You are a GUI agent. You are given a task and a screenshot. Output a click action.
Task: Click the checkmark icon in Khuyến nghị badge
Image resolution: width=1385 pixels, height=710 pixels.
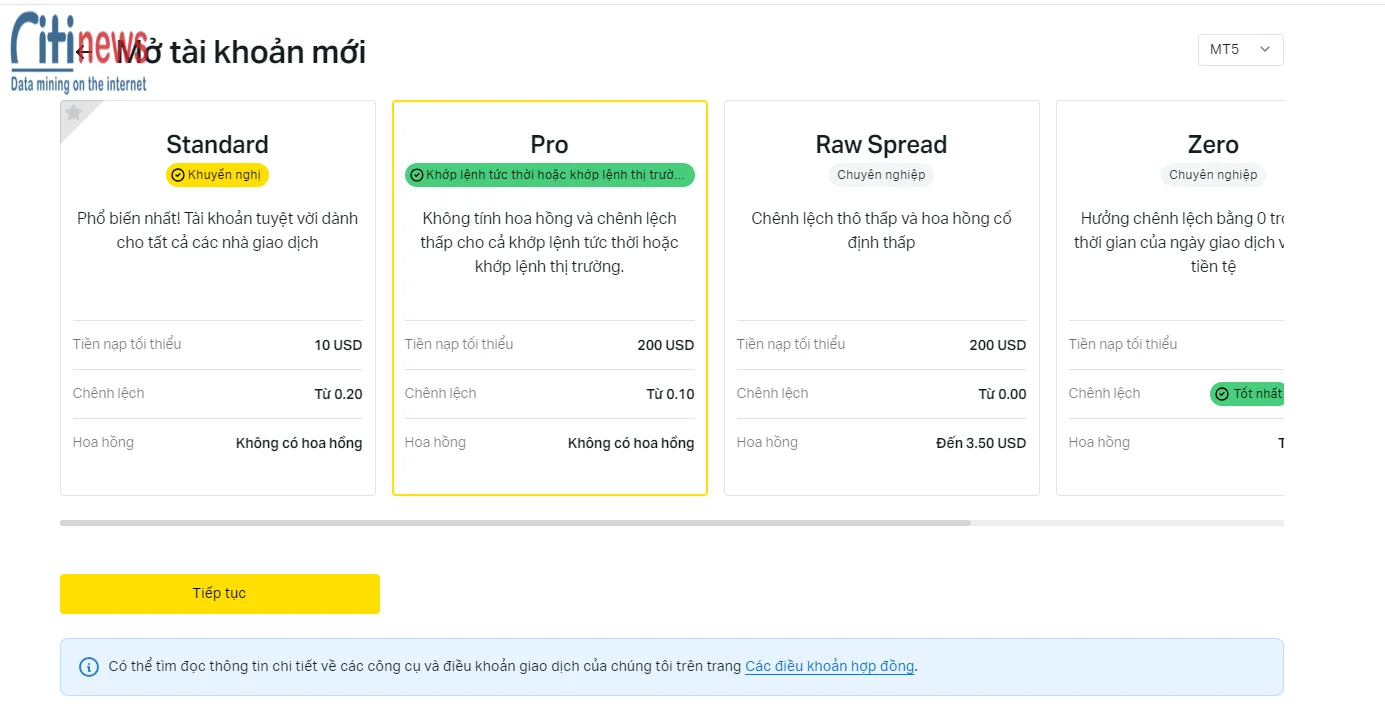pyautogui.click(x=178, y=175)
